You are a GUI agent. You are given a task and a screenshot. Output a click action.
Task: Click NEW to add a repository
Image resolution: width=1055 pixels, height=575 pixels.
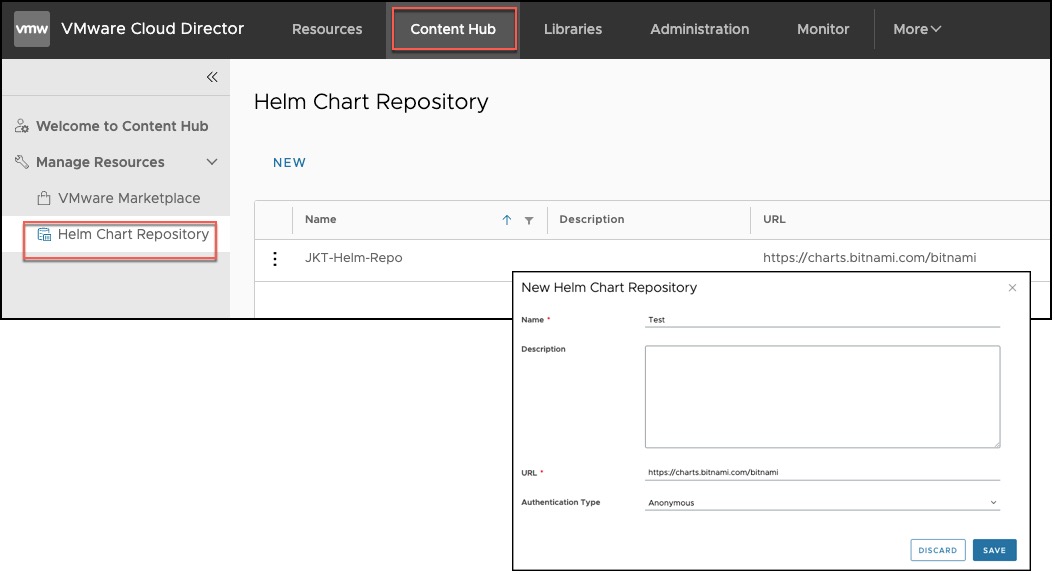290,163
